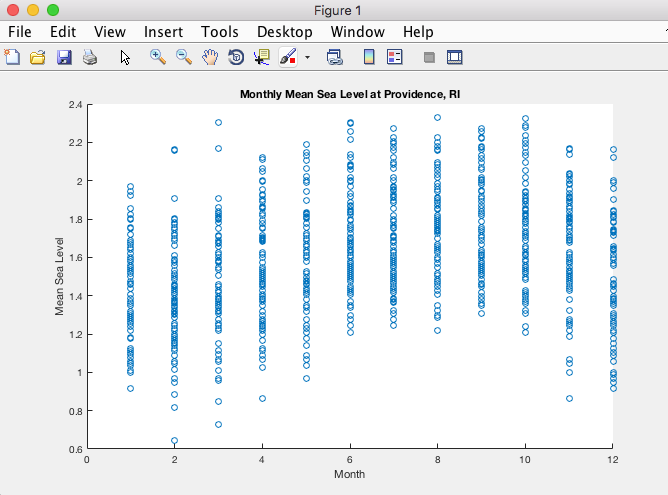This screenshot has width=668, height=495.
Task: Click the New Figure icon
Action: [13, 57]
